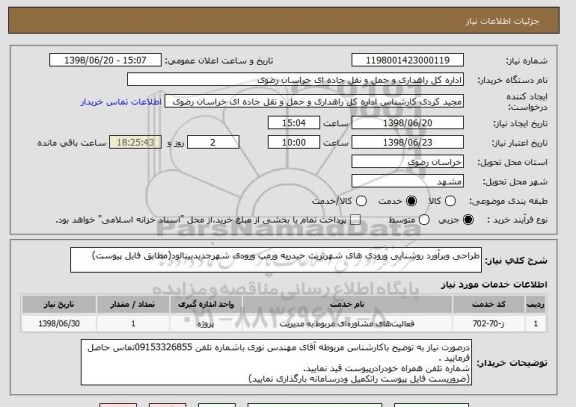
Task: Click the تعداد / مقدار column header
Action: pos(133,305)
